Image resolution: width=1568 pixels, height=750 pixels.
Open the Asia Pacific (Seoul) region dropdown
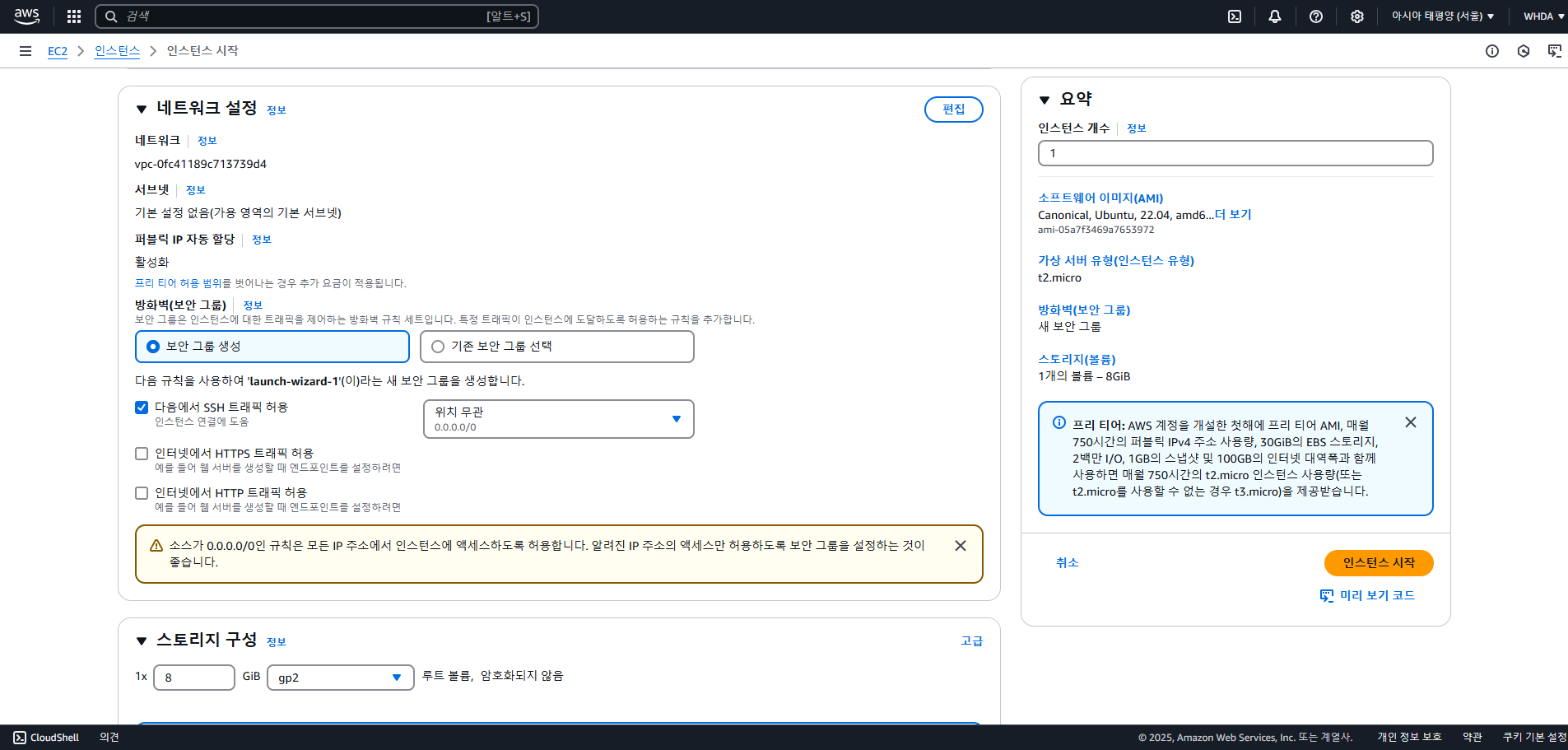(1442, 16)
